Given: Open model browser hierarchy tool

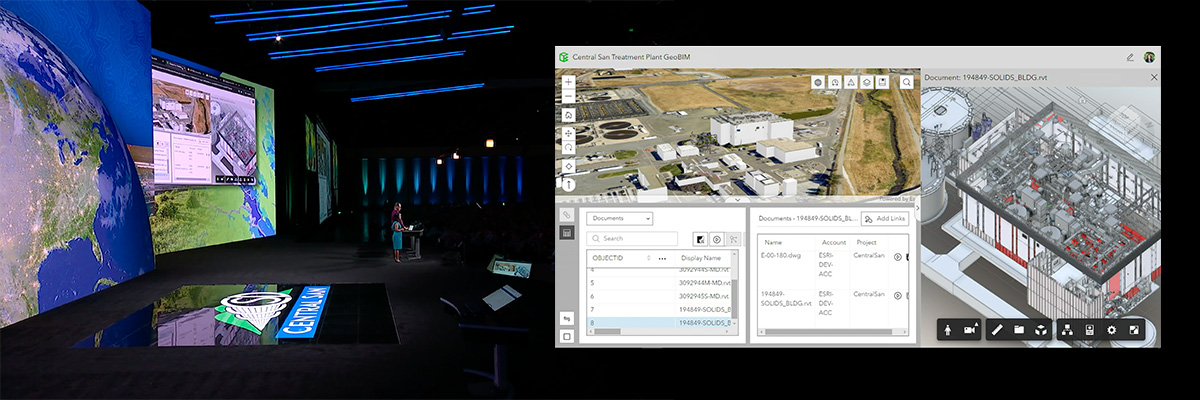Looking at the screenshot, I should tap(1067, 330).
